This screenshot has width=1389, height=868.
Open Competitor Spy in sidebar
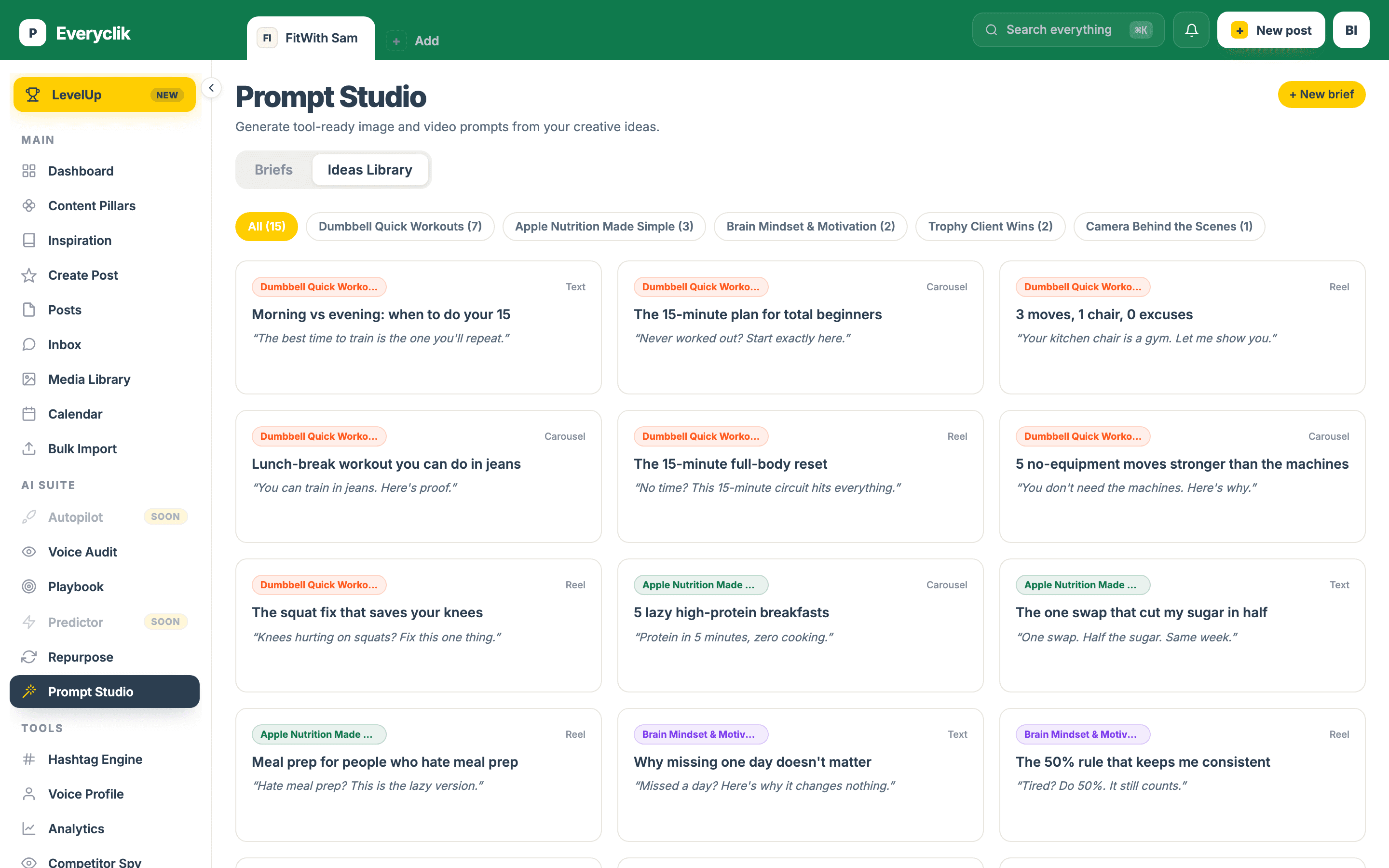click(x=105, y=861)
